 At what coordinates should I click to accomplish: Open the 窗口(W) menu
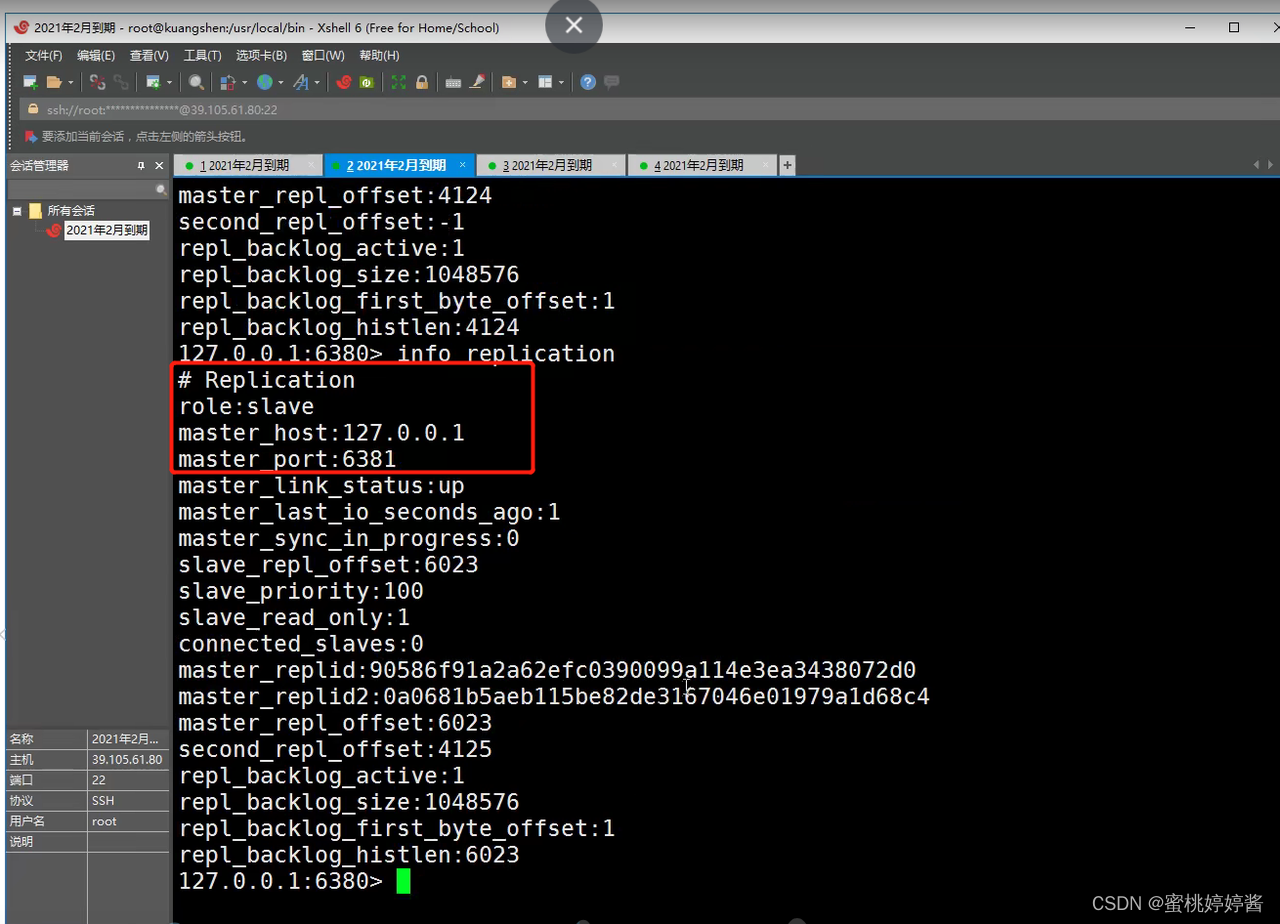323,56
